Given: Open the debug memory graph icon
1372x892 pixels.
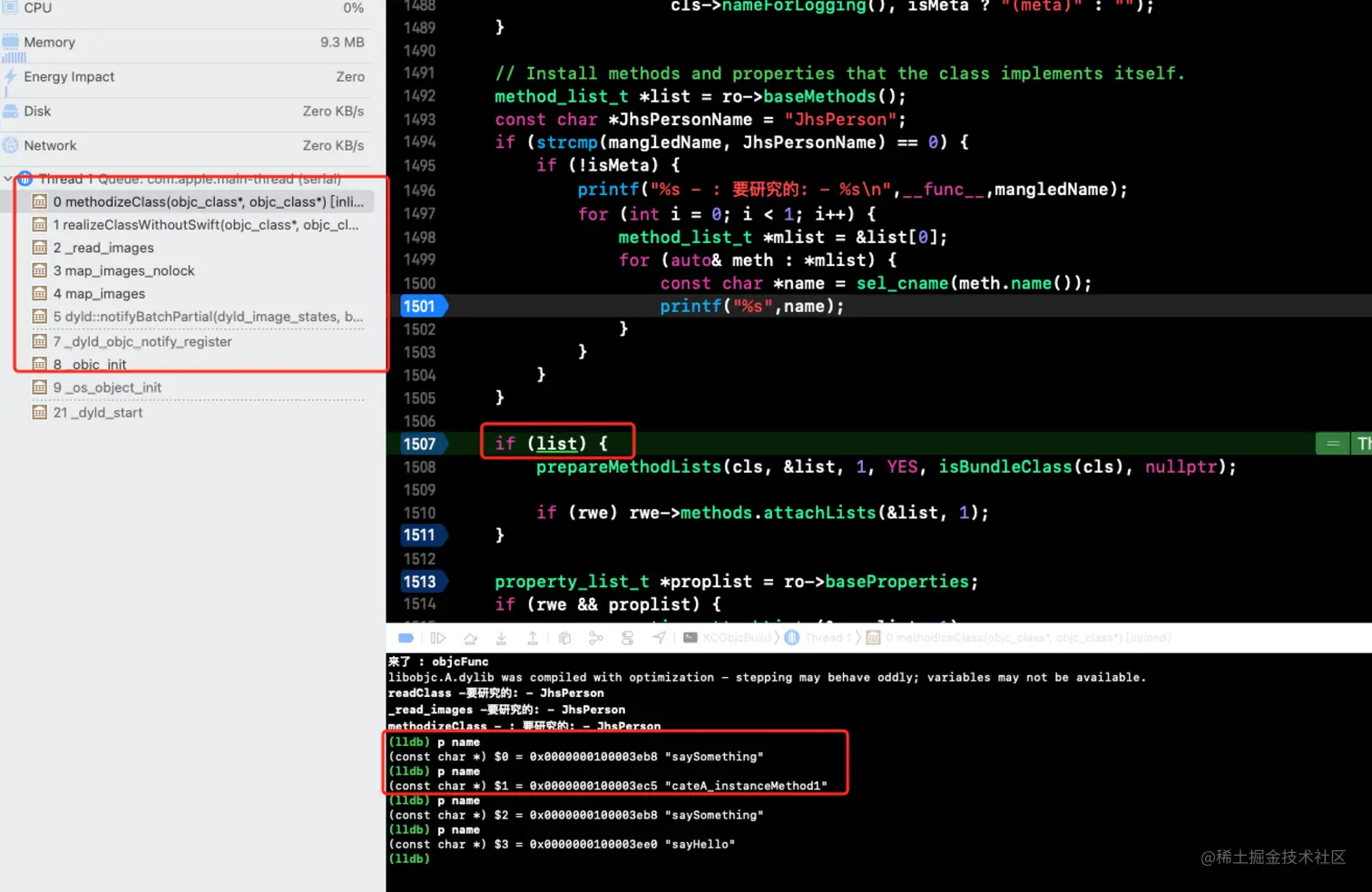Looking at the screenshot, I should [595, 638].
